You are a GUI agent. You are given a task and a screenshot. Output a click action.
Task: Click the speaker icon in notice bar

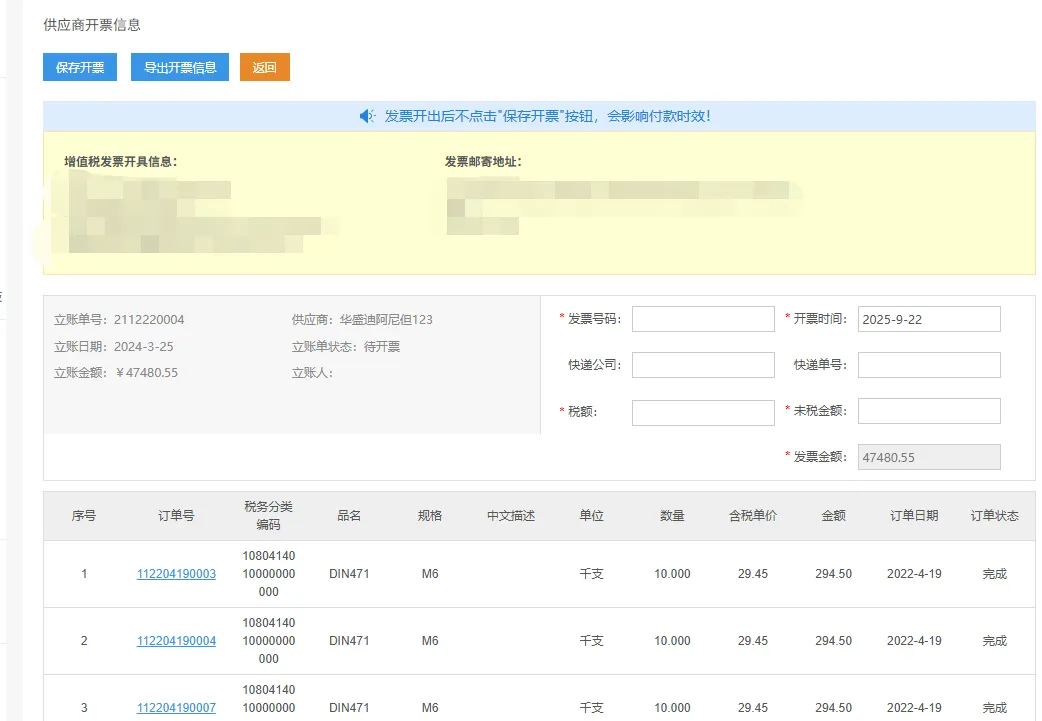[367, 116]
